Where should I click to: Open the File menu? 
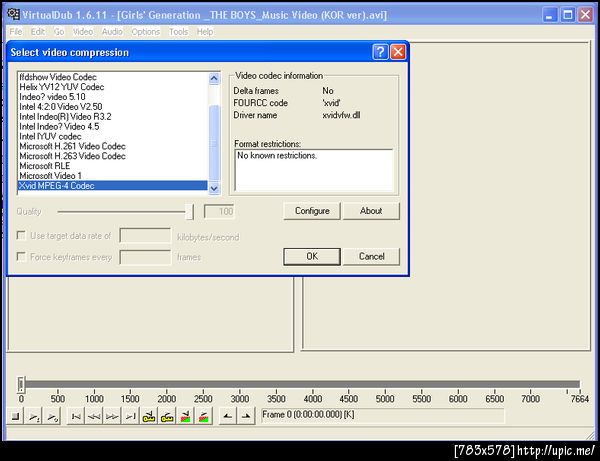[x=16, y=32]
